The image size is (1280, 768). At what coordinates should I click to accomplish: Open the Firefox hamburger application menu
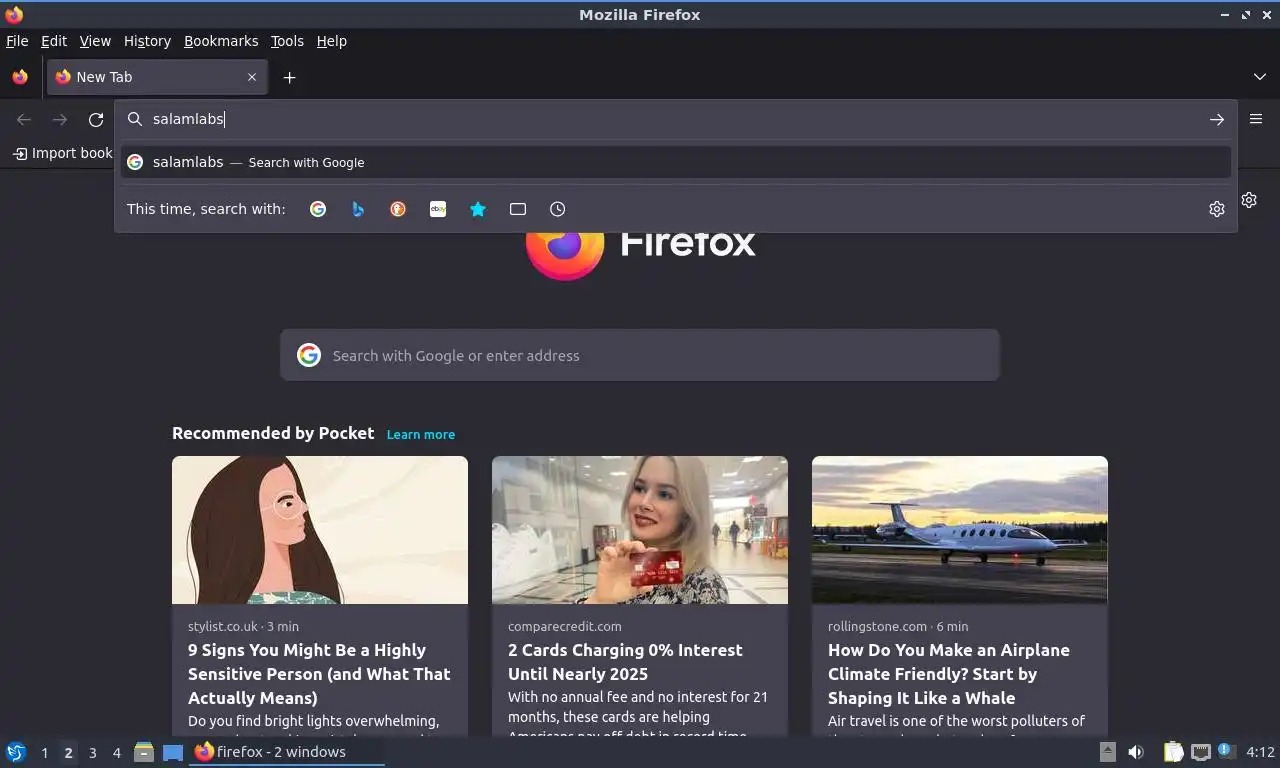pyautogui.click(x=1256, y=119)
